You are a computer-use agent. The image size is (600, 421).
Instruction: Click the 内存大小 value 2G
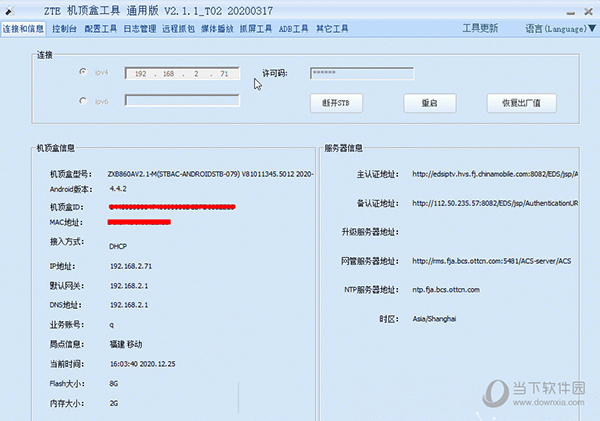tap(114, 403)
